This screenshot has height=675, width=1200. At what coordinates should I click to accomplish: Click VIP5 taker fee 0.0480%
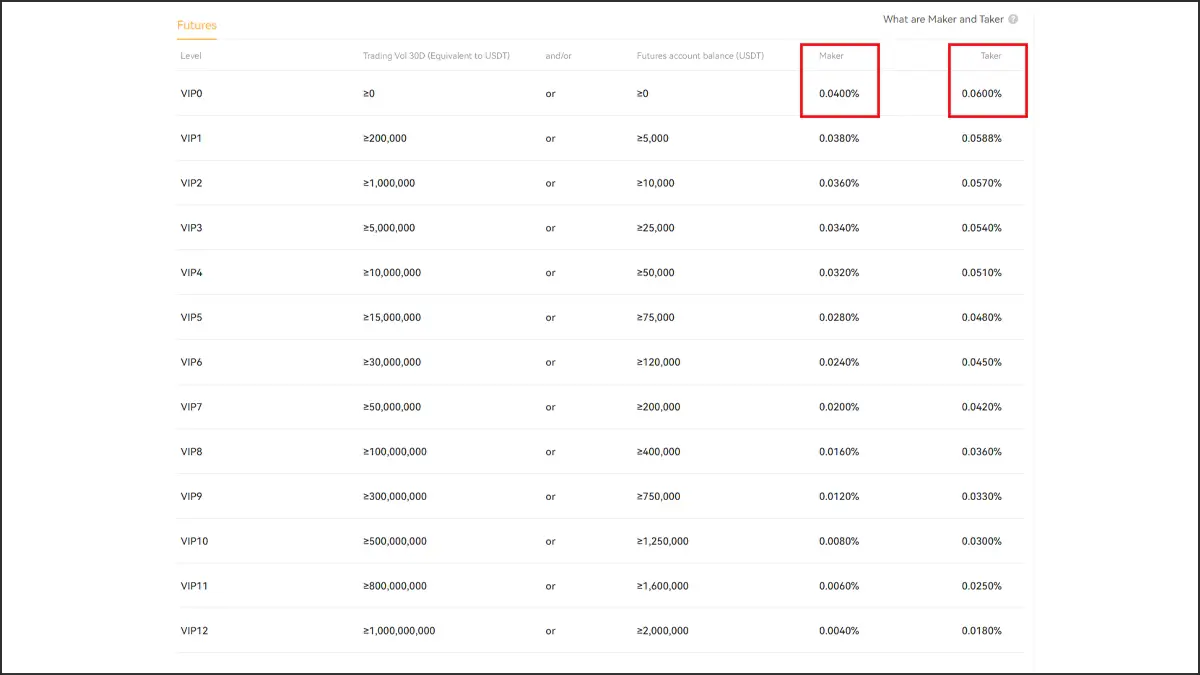(981, 318)
